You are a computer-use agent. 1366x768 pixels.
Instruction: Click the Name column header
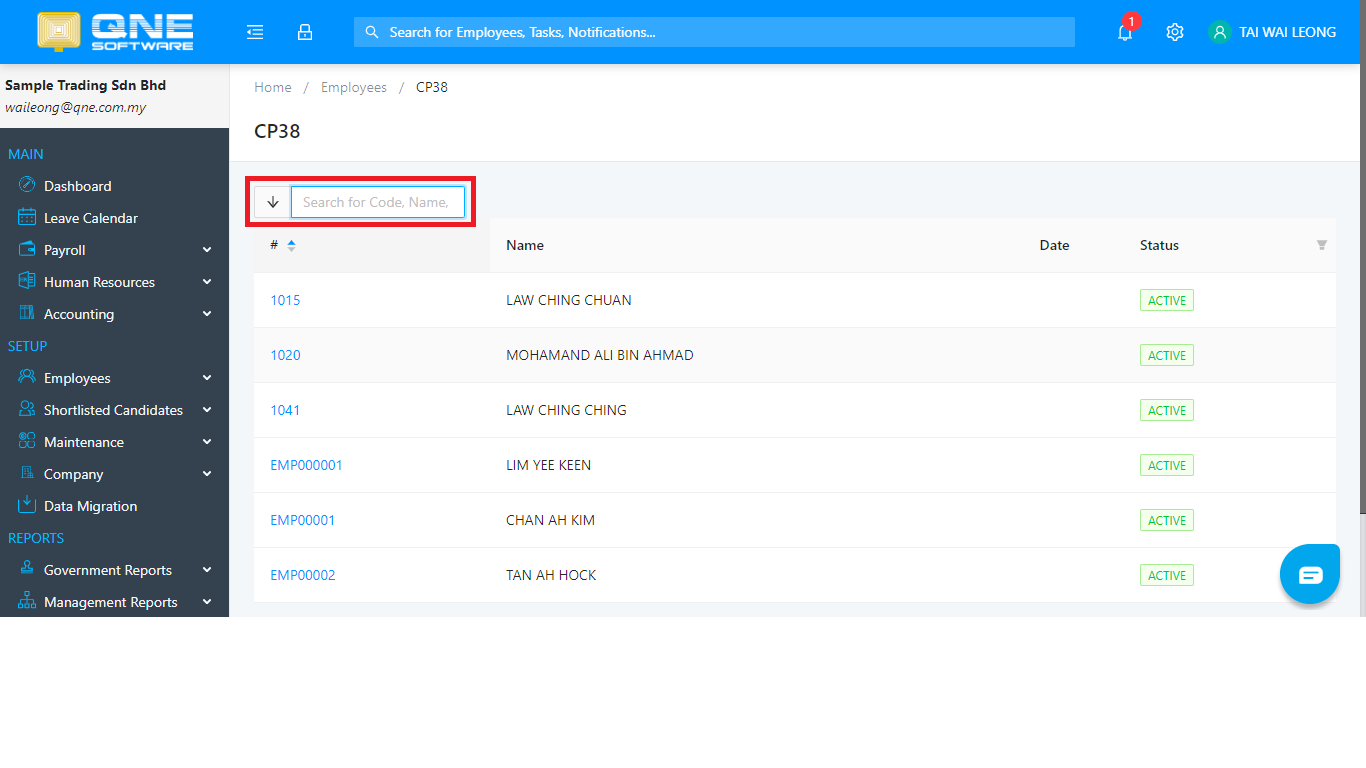(525, 245)
